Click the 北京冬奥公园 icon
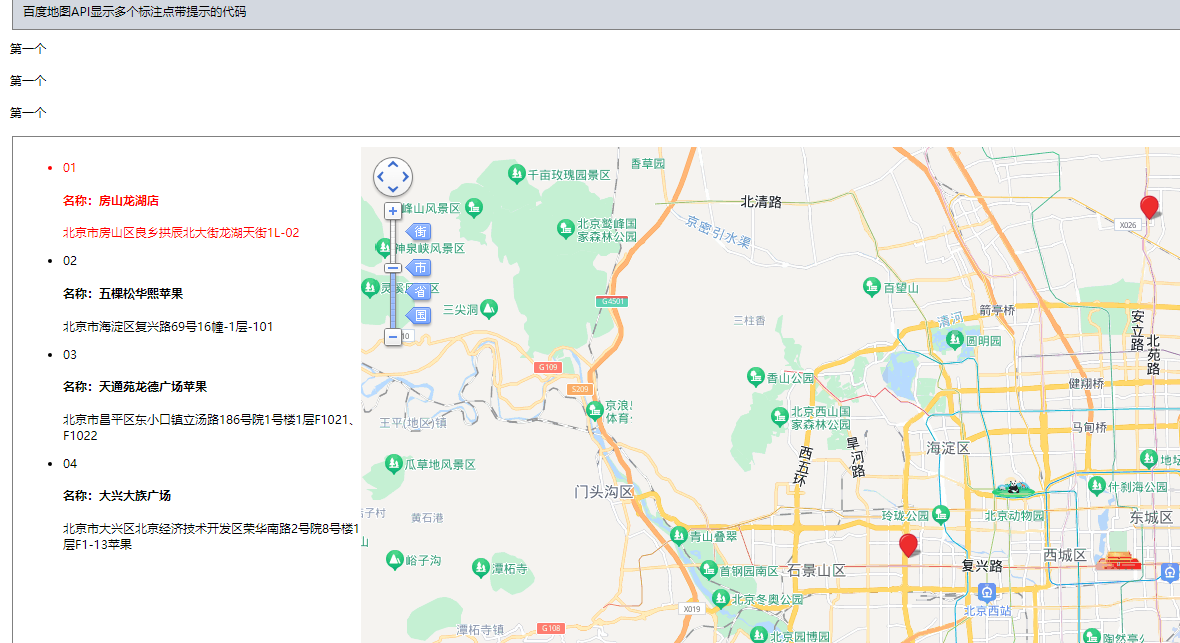 720,599
